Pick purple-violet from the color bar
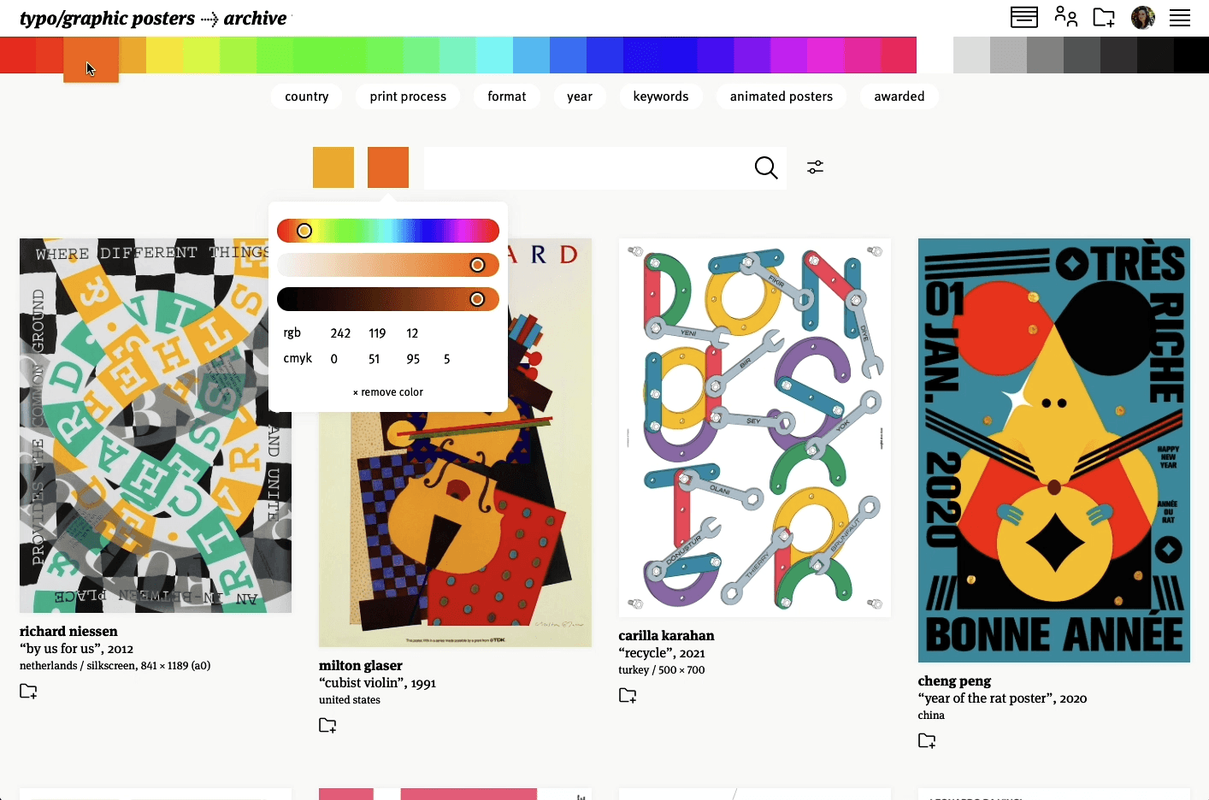The image size is (1209, 800). pos(751,55)
